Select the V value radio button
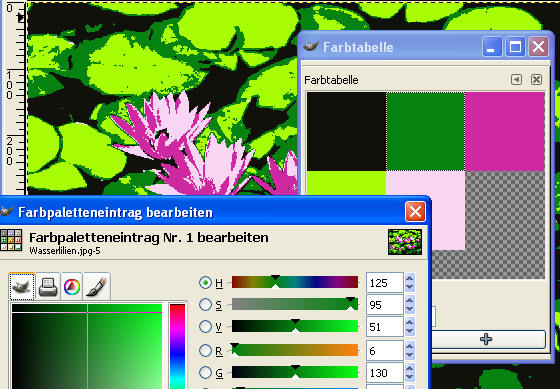Image resolution: width=560 pixels, height=389 pixels. (x=205, y=326)
